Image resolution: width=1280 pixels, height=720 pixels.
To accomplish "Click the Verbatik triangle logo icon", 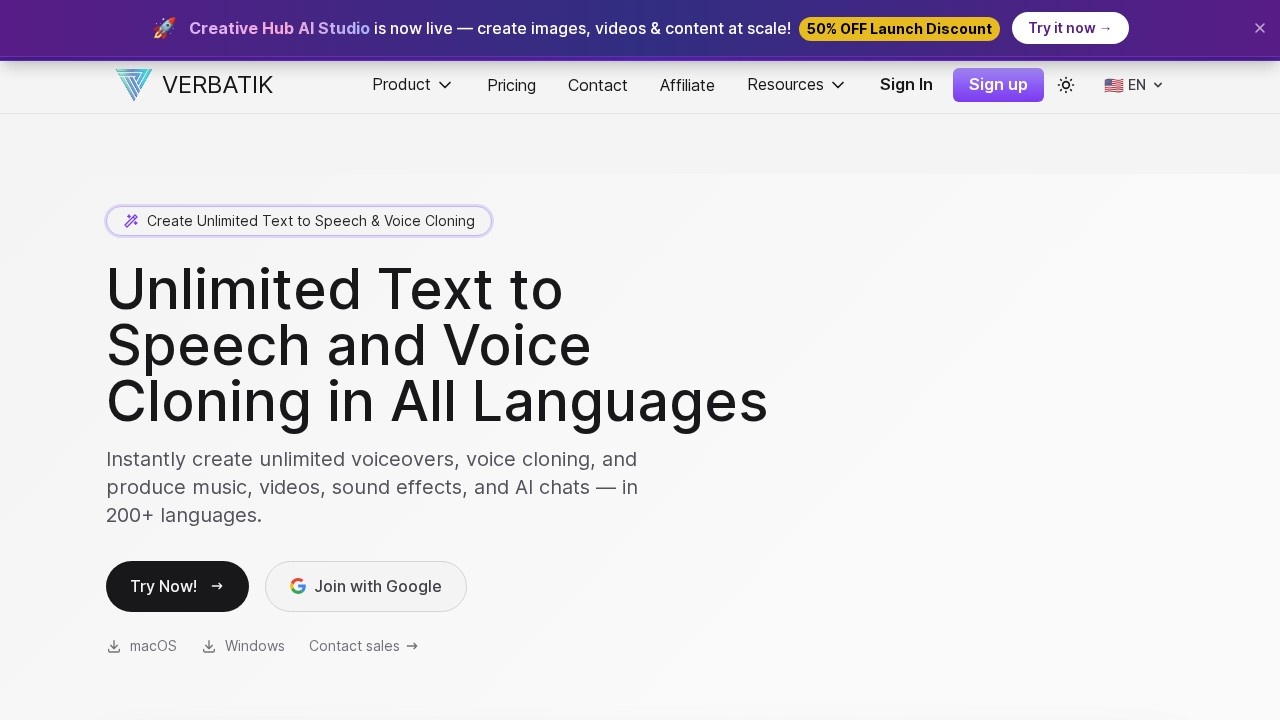I will (x=133, y=85).
